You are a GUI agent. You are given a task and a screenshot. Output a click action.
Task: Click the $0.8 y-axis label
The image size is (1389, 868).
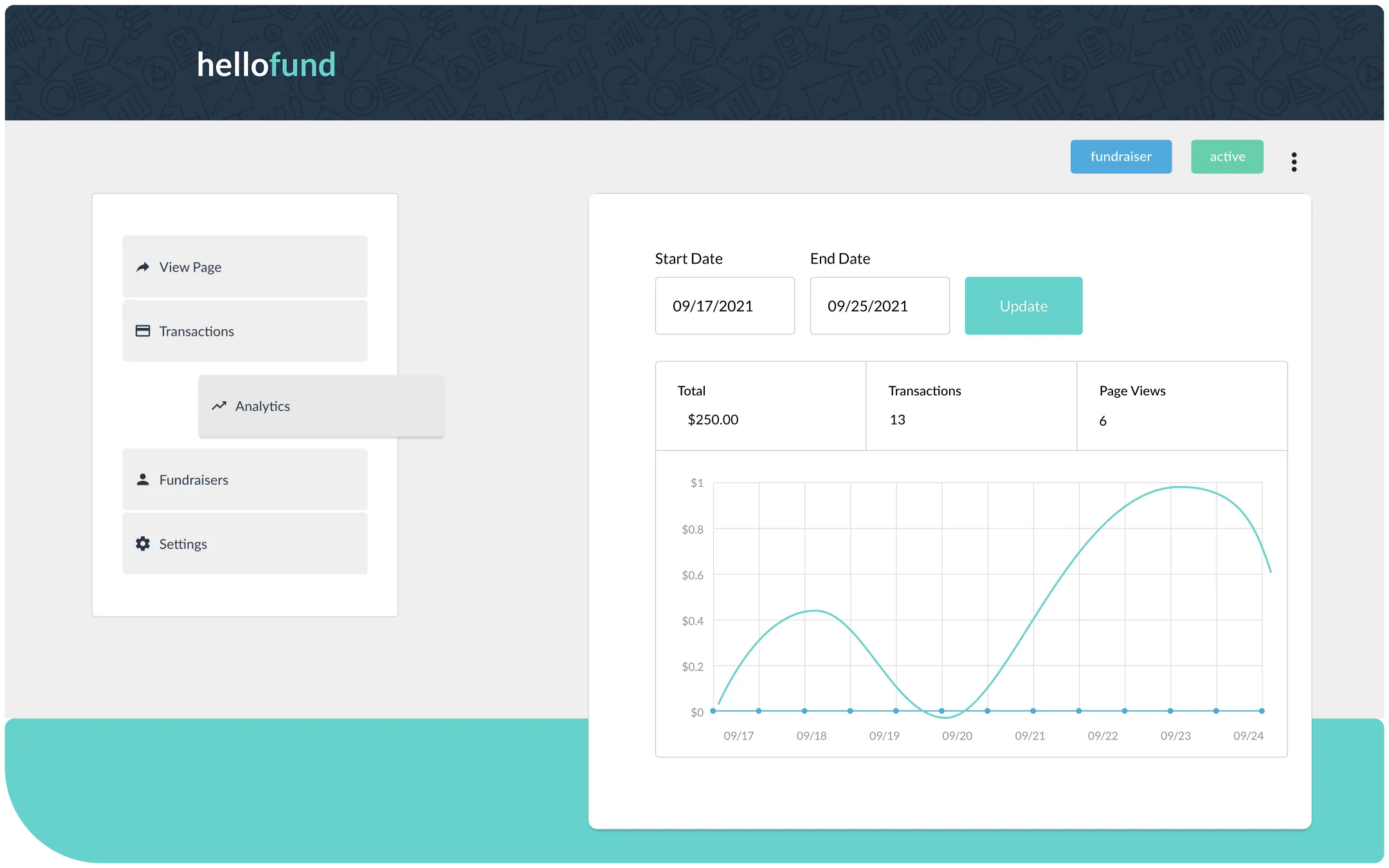tap(693, 529)
